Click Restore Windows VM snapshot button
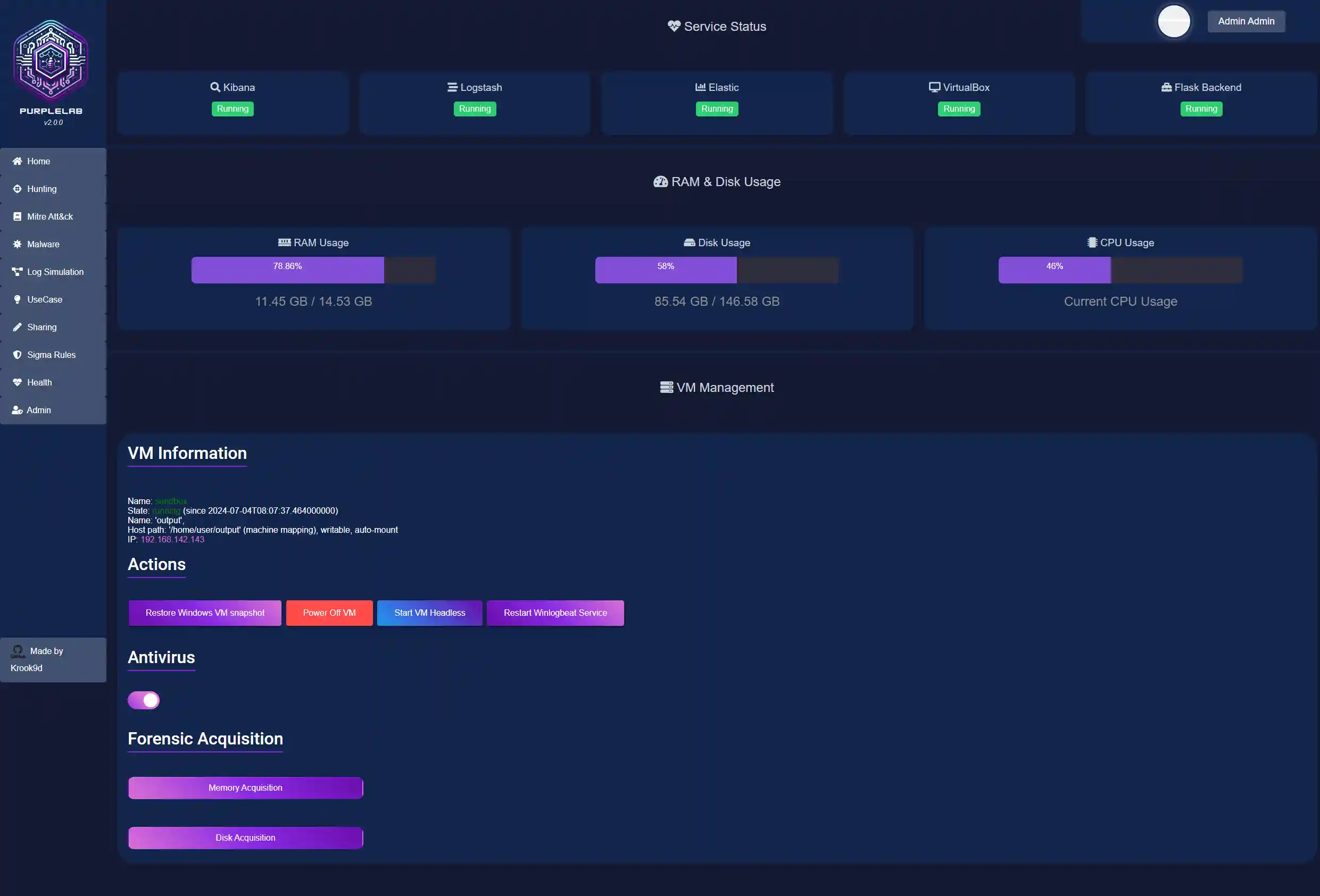 (x=204, y=613)
